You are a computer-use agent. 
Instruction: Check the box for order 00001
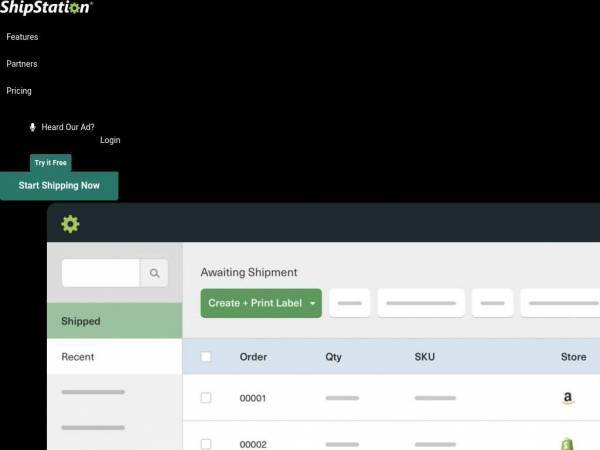pos(206,398)
